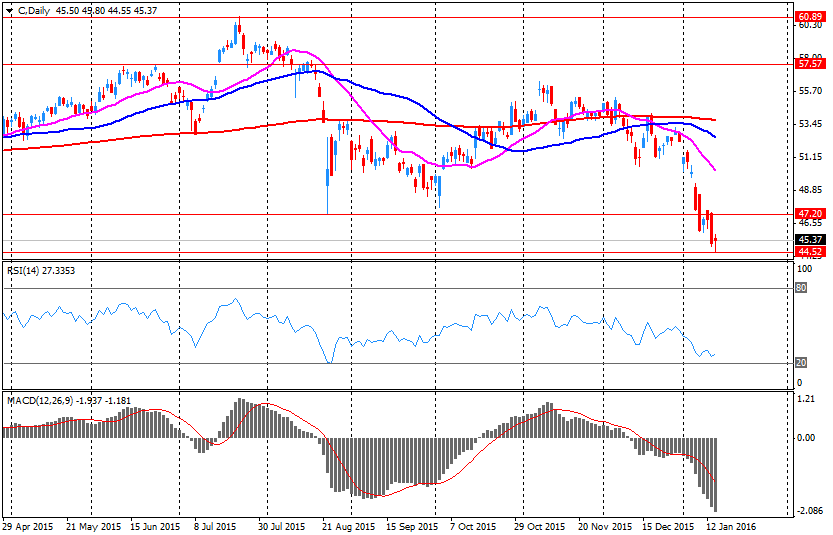Viewport: 833px width, 535px height.
Task: Click the black 45.37 current price tag
Action: (809, 240)
